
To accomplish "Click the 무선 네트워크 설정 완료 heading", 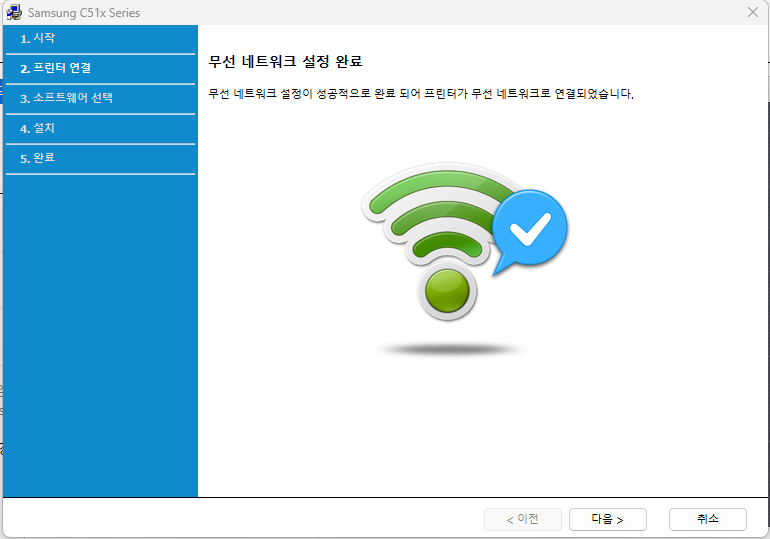I will pyautogui.click(x=285, y=61).
